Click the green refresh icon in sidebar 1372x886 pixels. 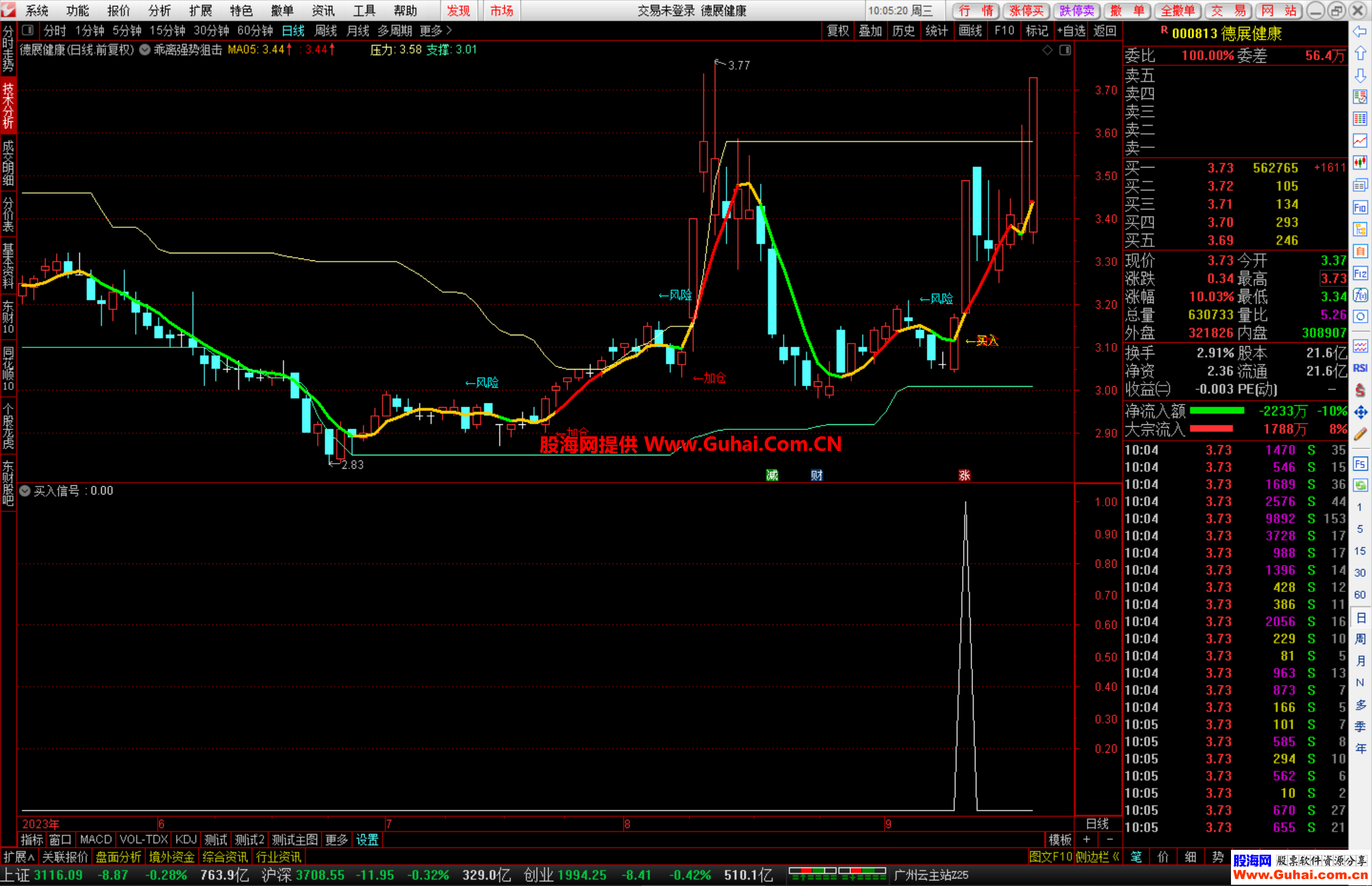[1360, 485]
